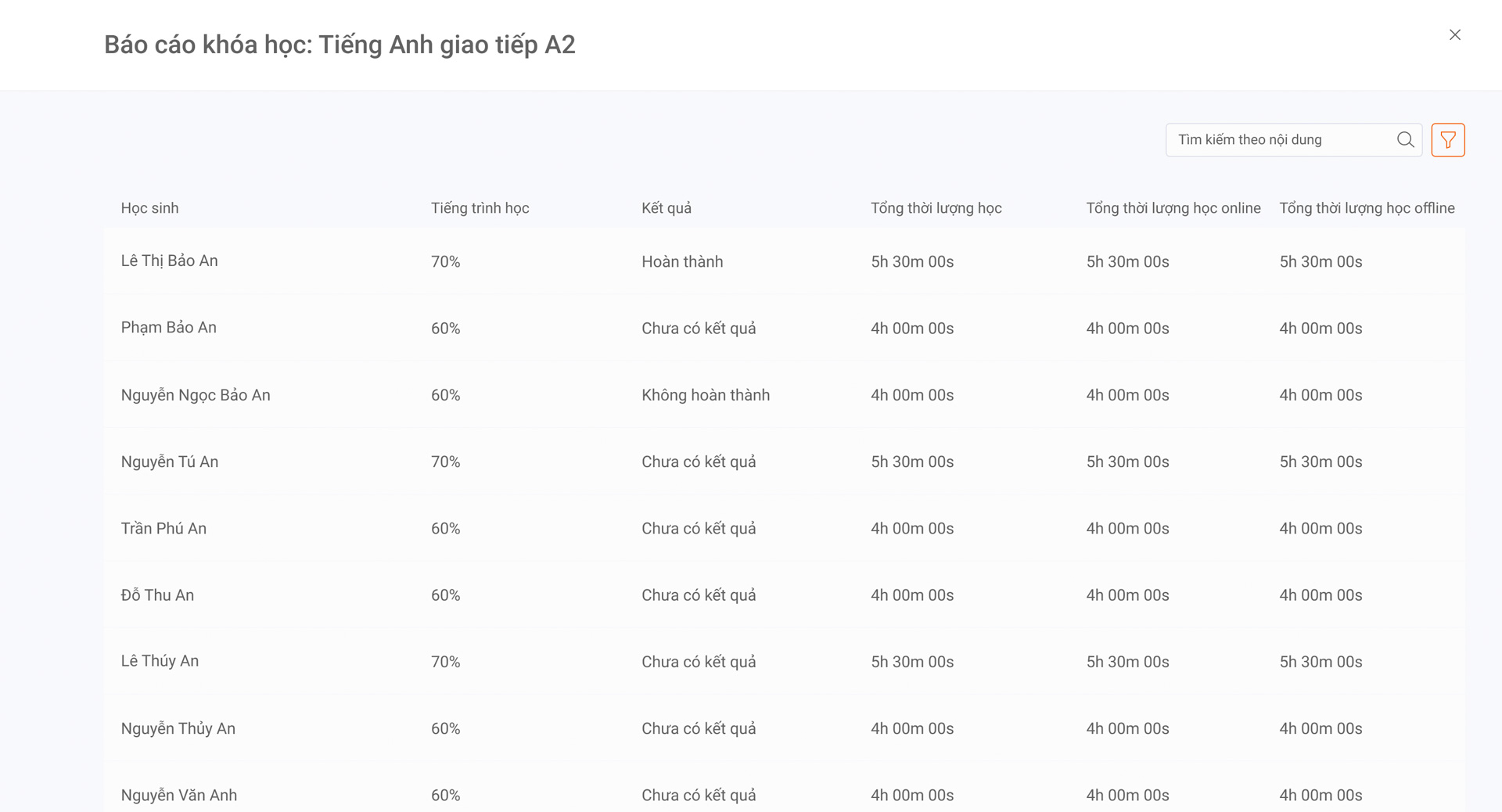Screen dimensions: 1502x812
Task: Click the 'Tiếng trình học' column header
Action: 480,208
